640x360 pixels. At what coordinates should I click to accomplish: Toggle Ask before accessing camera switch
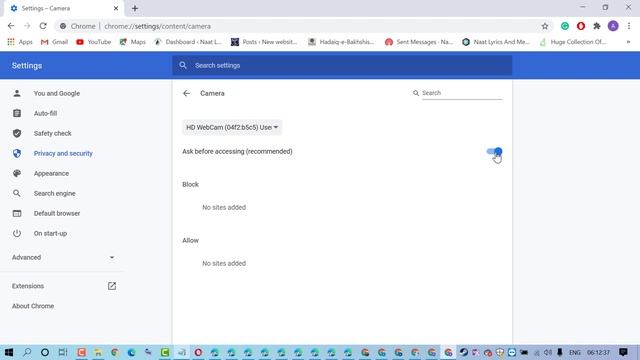click(494, 151)
